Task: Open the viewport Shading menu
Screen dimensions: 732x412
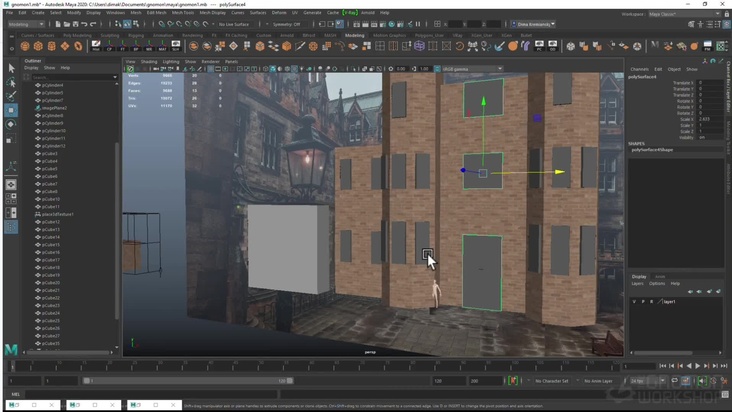Action: (x=149, y=61)
